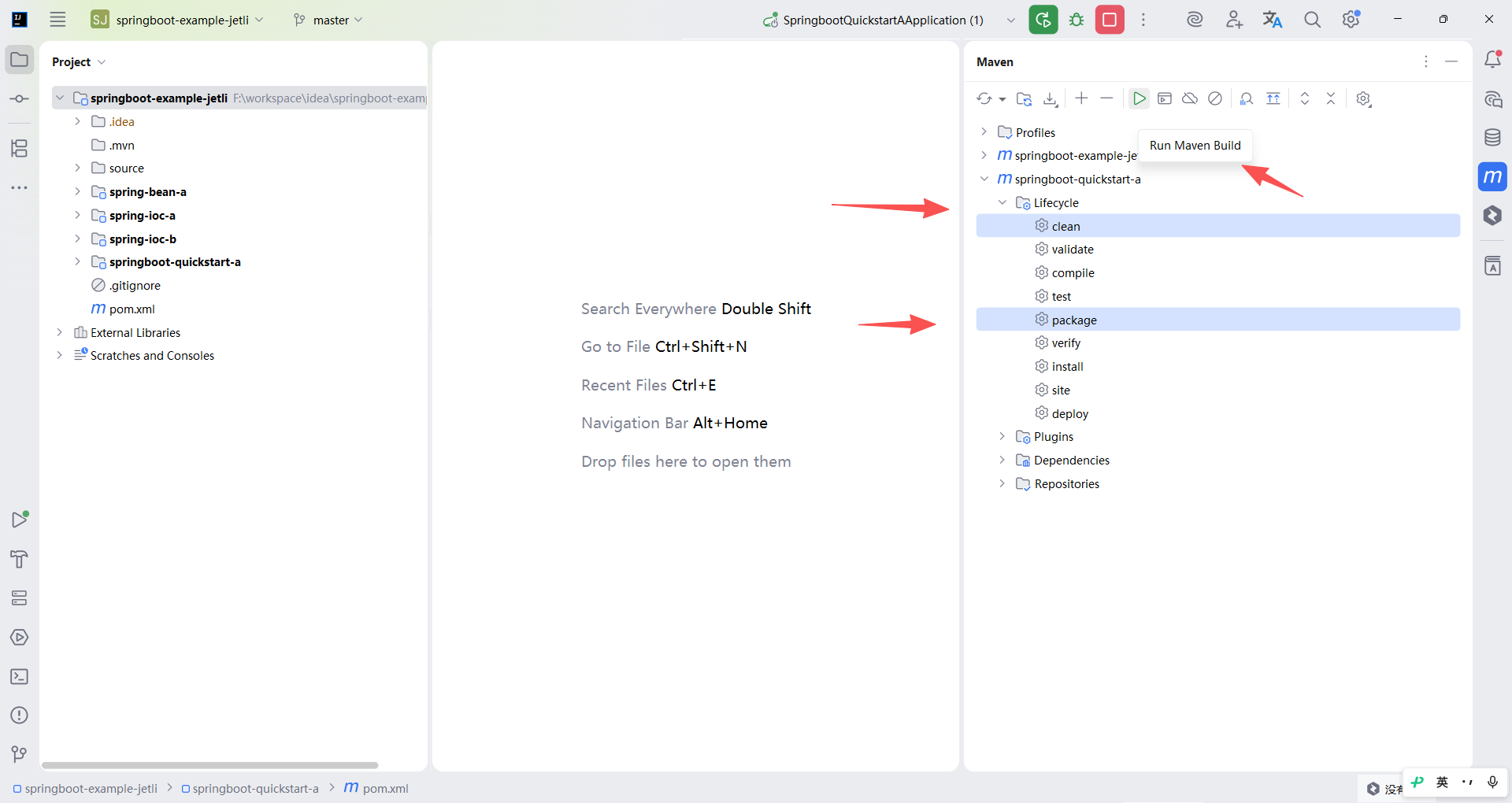Expand the Repositories node in Maven
This screenshot has width=1512, height=803.
pyautogui.click(x=1002, y=483)
